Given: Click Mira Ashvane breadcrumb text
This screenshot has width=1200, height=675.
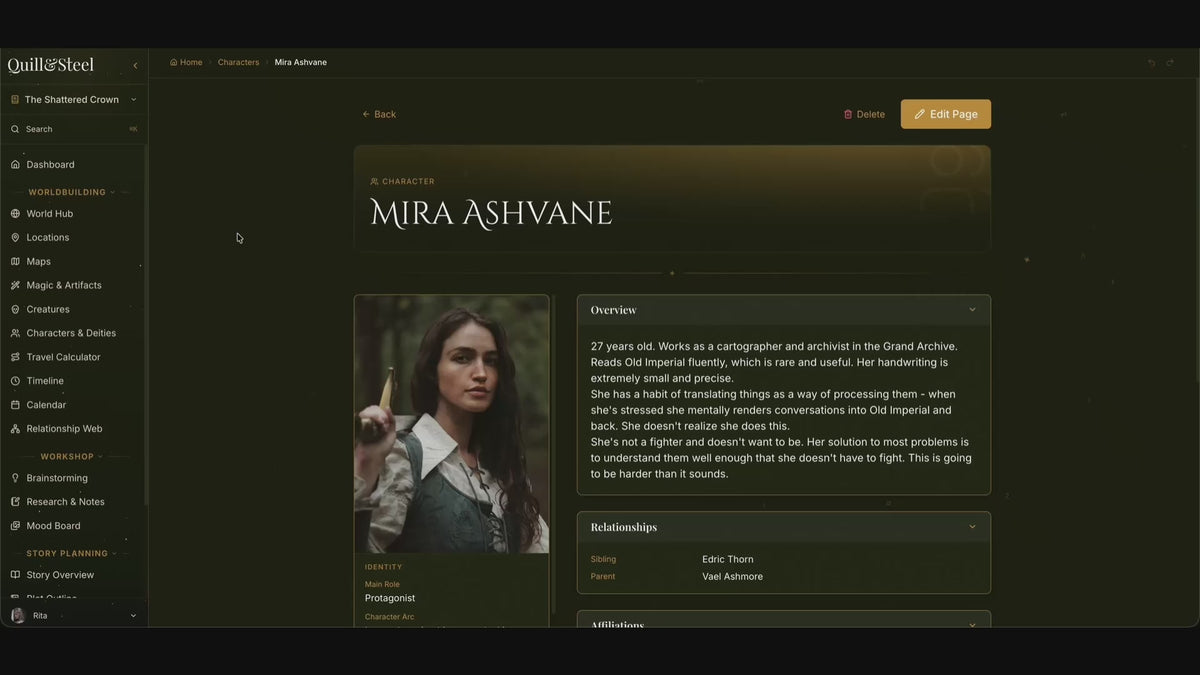Looking at the screenshot, I should coord(301,63).
